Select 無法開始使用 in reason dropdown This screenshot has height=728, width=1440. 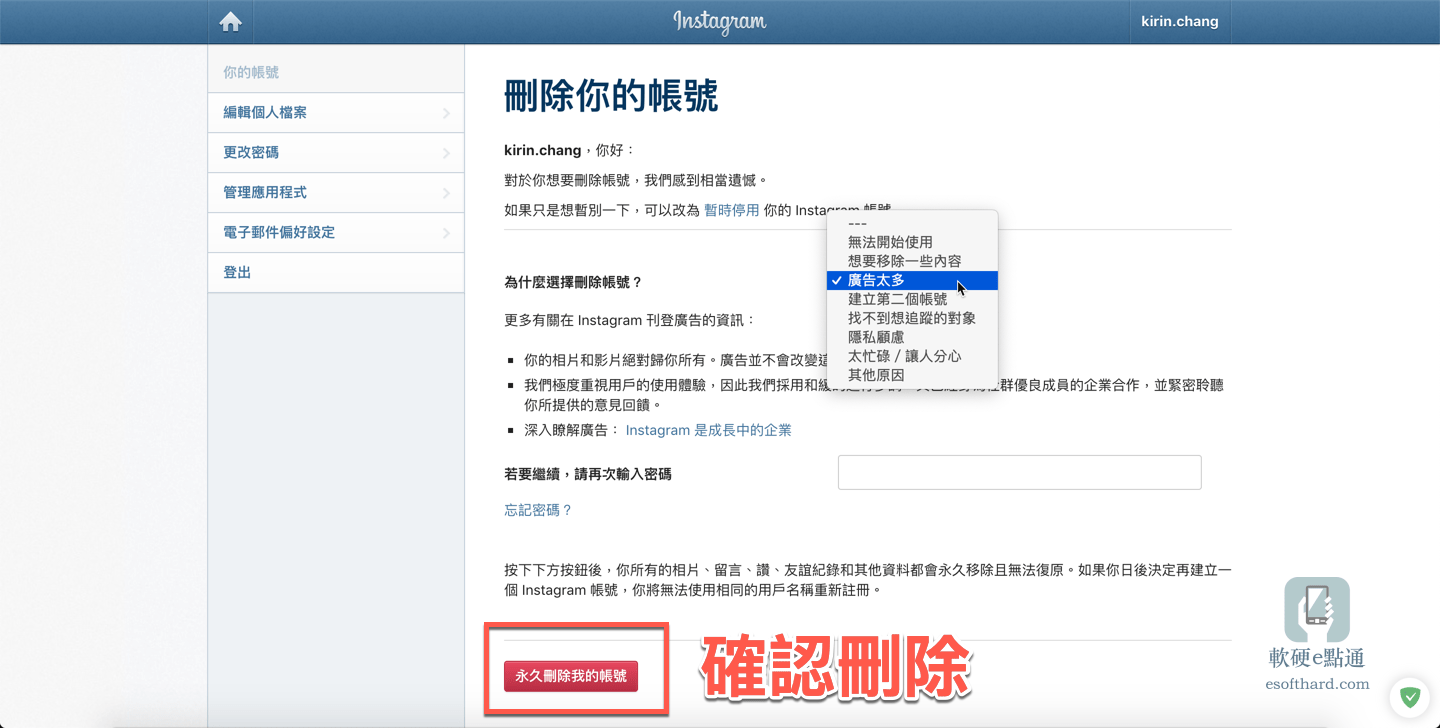(x=912, y=242)
